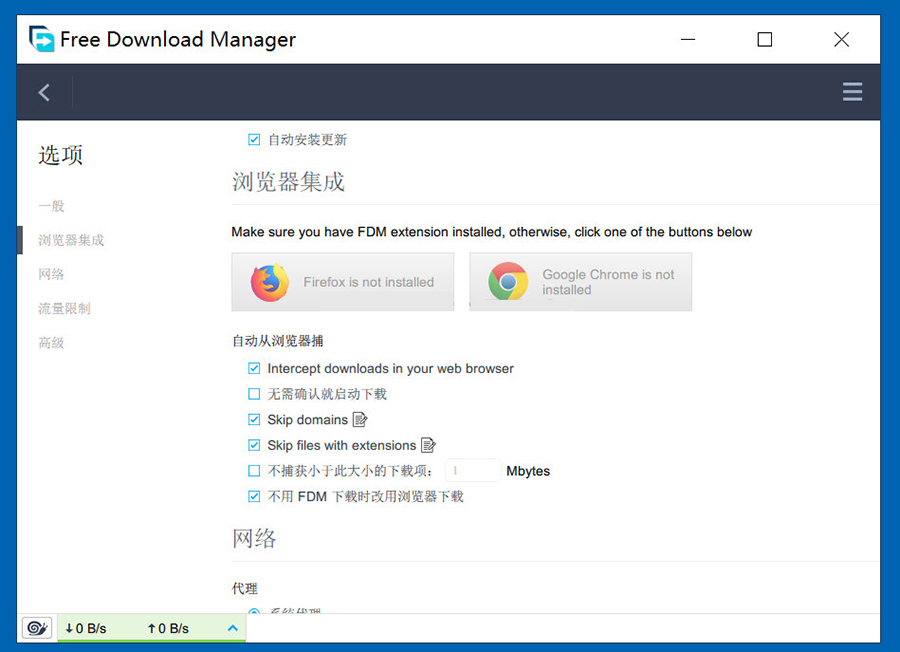Click the Mbytes size input field
Image resolution: width=900 pixels, height=652 pixels.
tap(472, 471)
